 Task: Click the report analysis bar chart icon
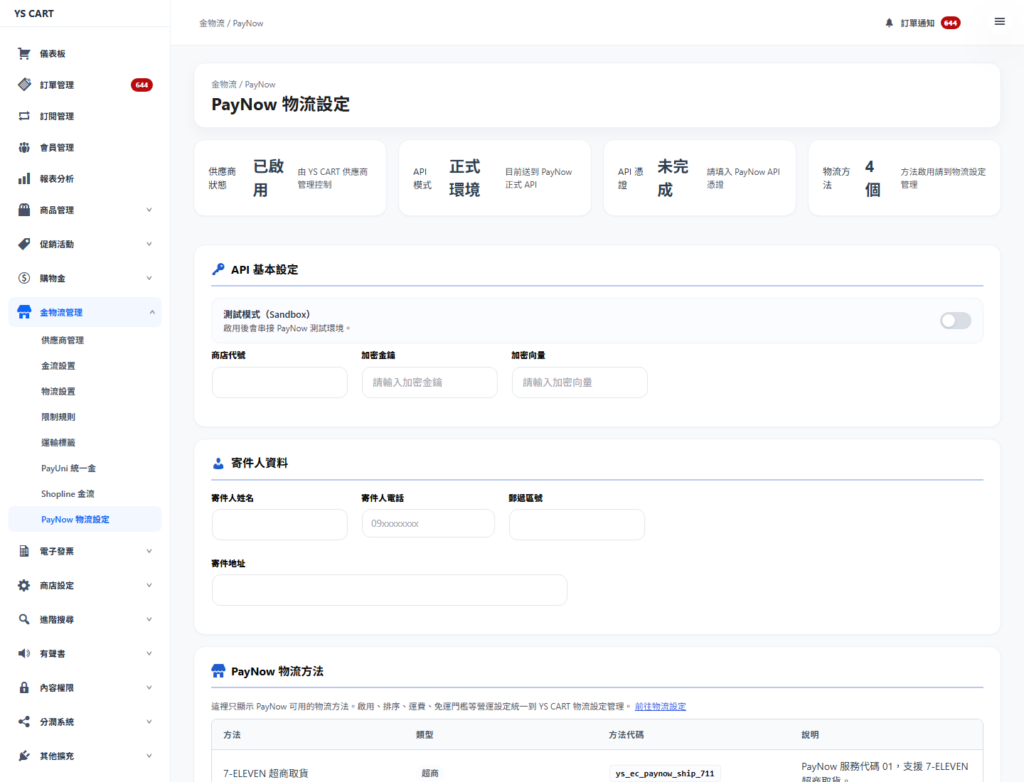pos(24,178)
